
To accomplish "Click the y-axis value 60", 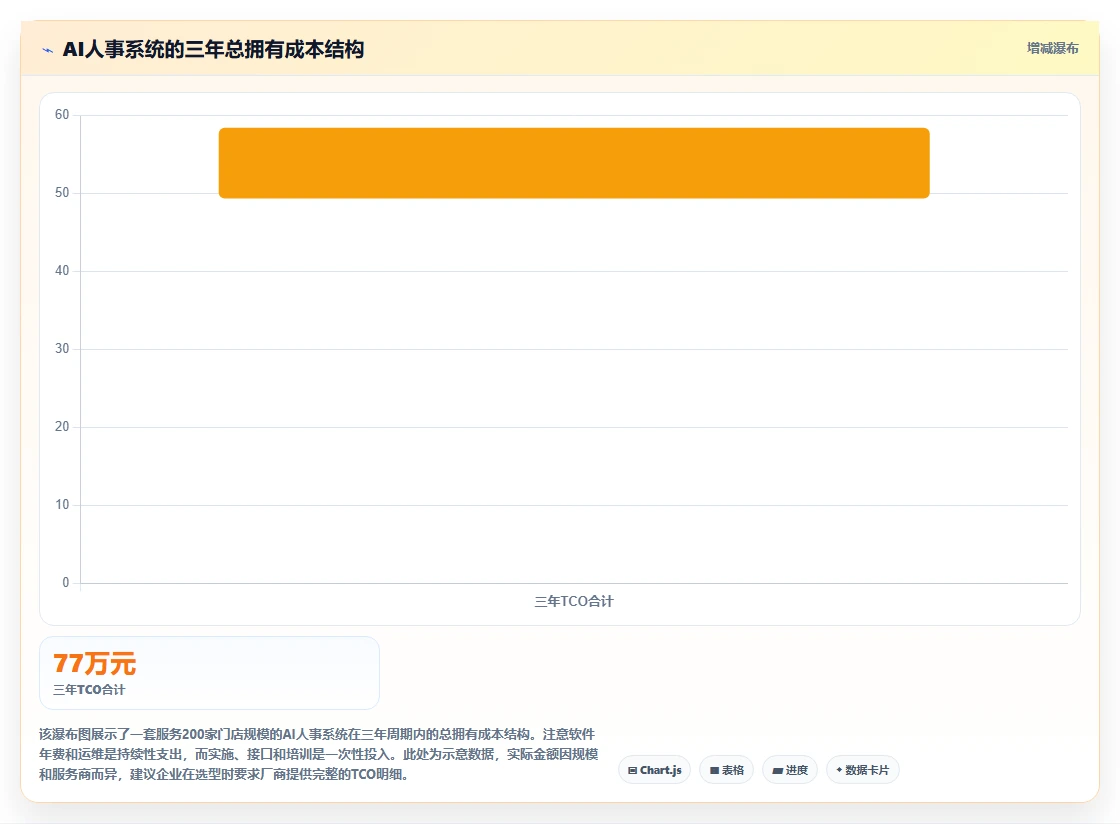I will pos(62,114).
